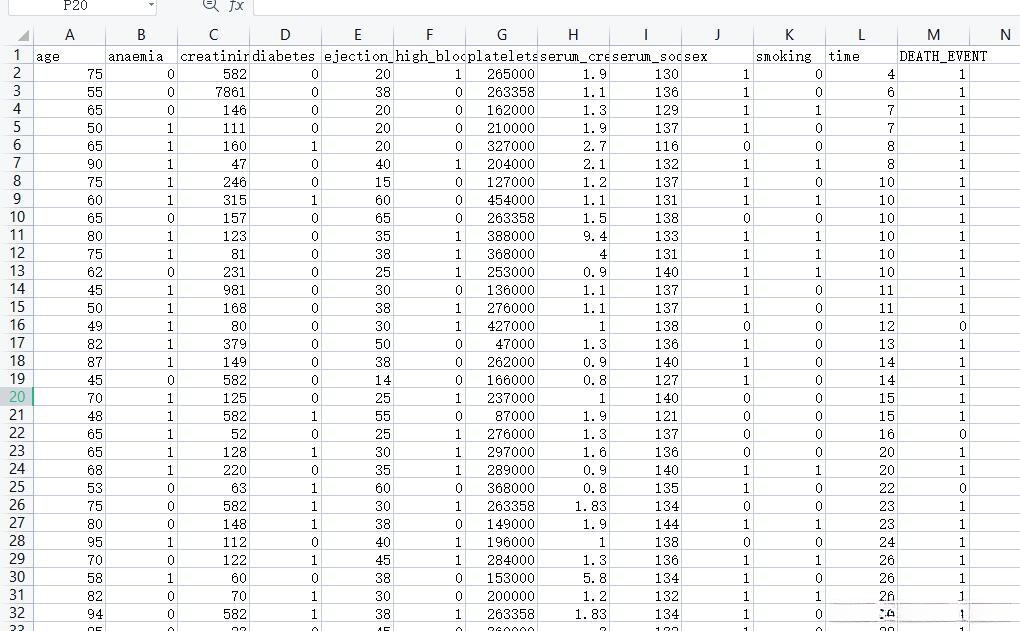
Task: Click the age cell 95 in row 28
Action: point(70,542)
